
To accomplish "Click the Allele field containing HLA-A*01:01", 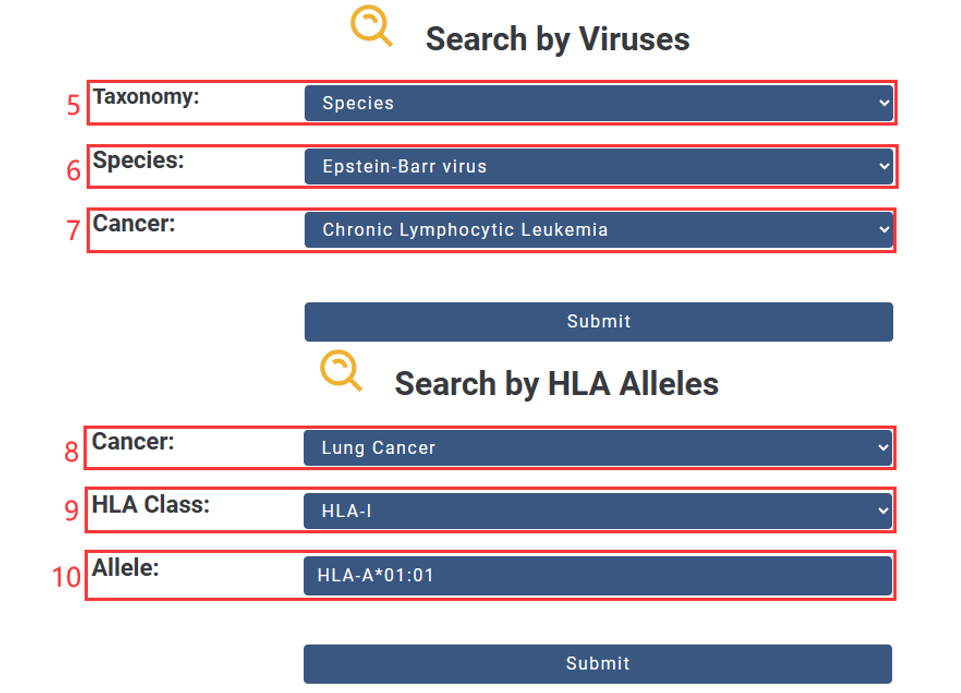I will pos(598,575).
